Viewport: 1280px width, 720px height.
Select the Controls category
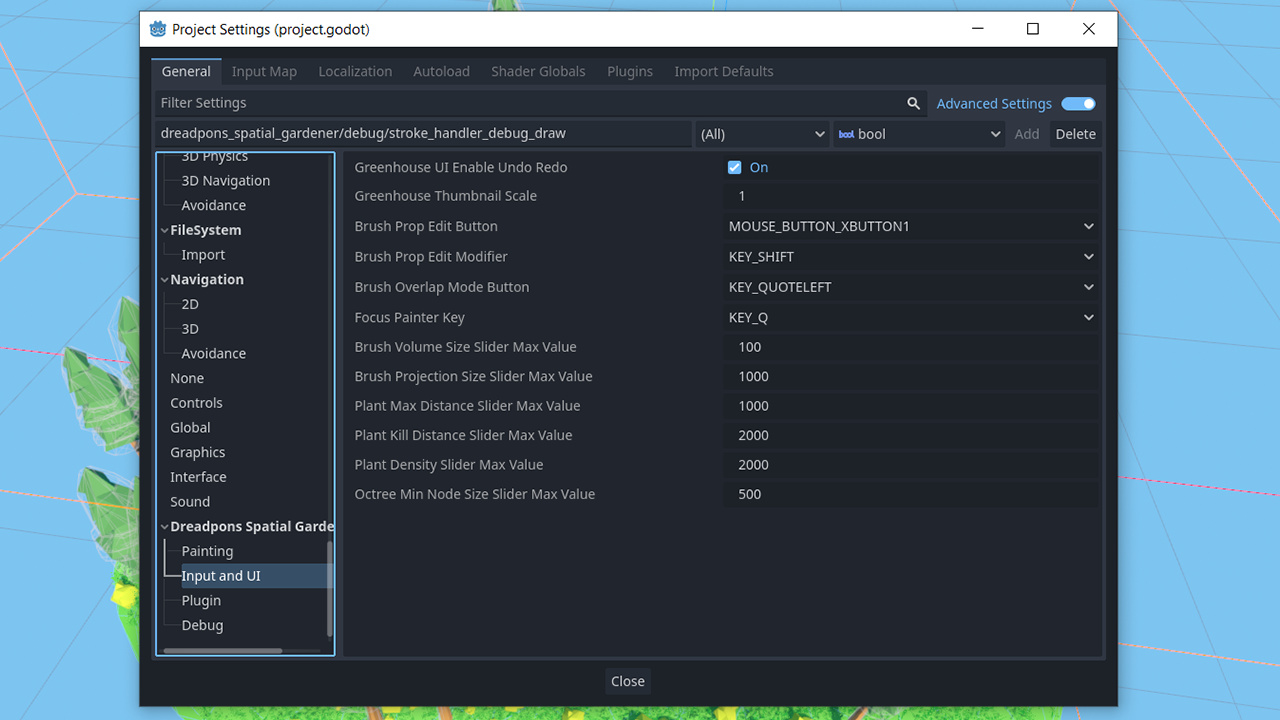click(x=196, y=403)
